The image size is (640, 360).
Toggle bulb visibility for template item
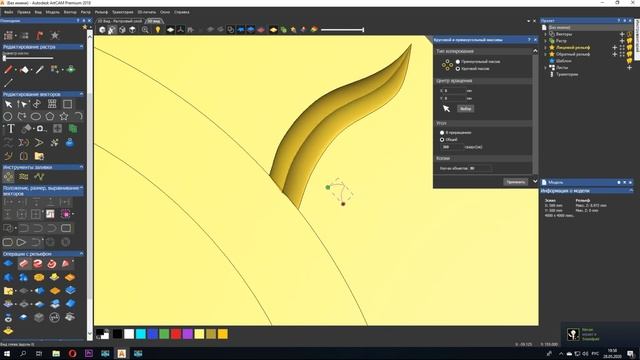629,61
